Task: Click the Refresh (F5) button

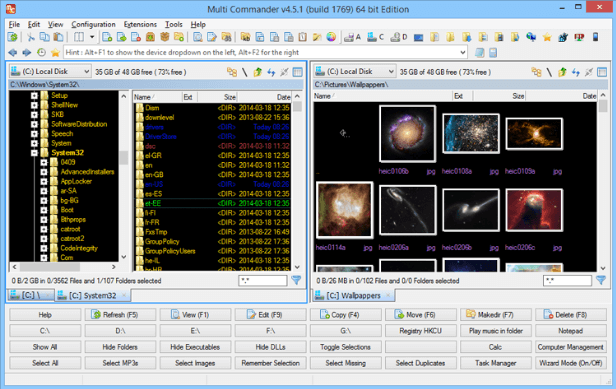Action: [120, 315]
